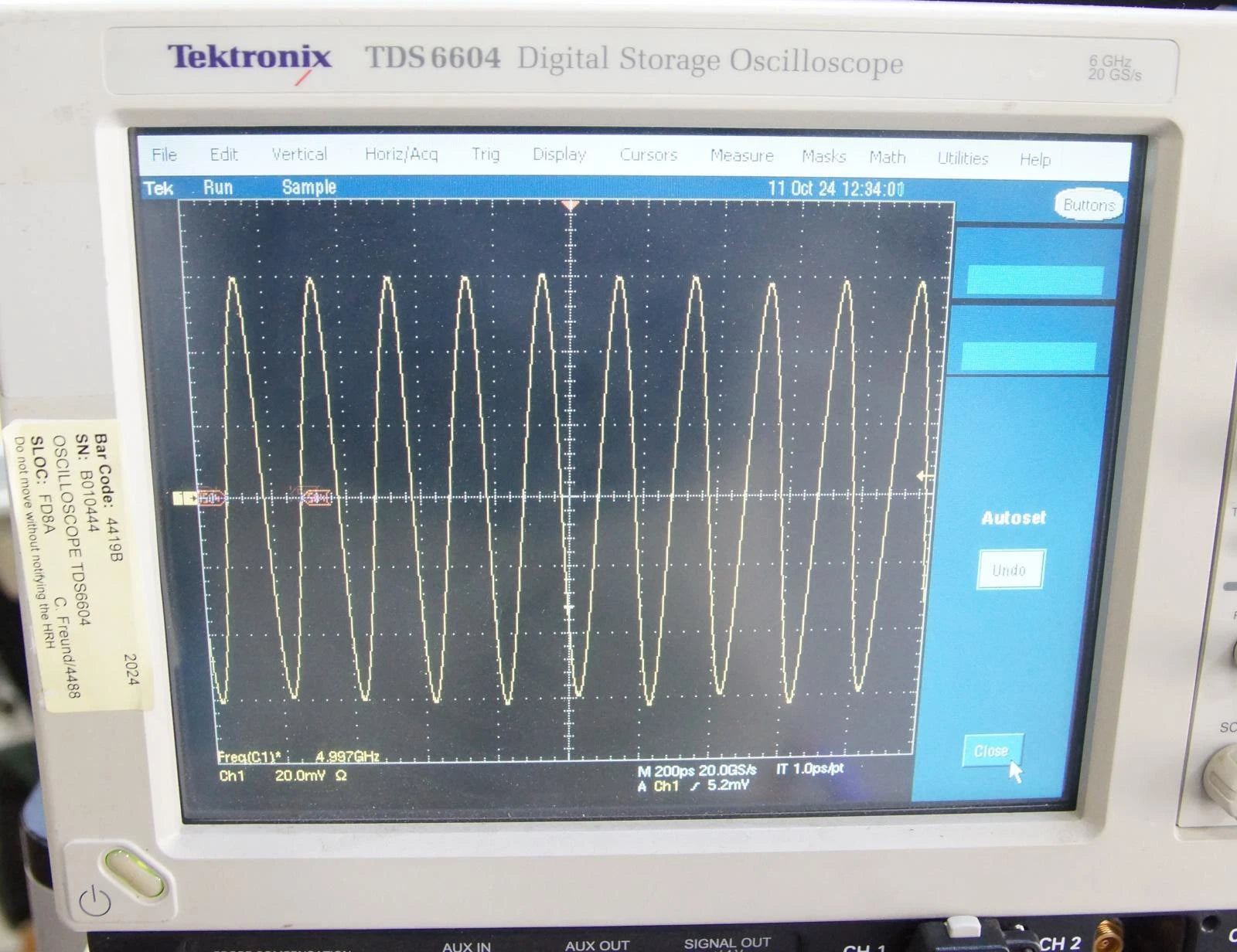Open the File menu
The height and width of the screenshot is (952, 1237).
[x=164, y=155]
